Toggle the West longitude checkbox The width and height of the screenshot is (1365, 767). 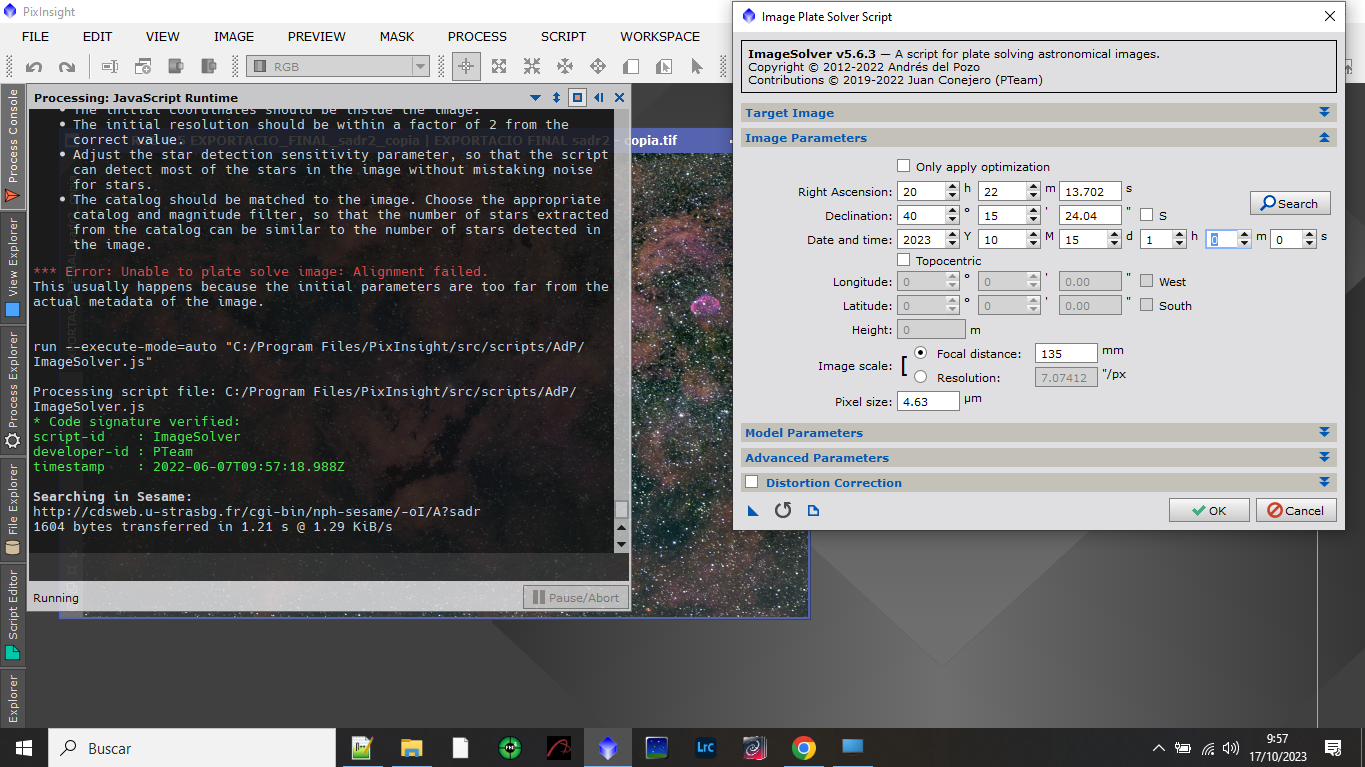[1146, 281]
